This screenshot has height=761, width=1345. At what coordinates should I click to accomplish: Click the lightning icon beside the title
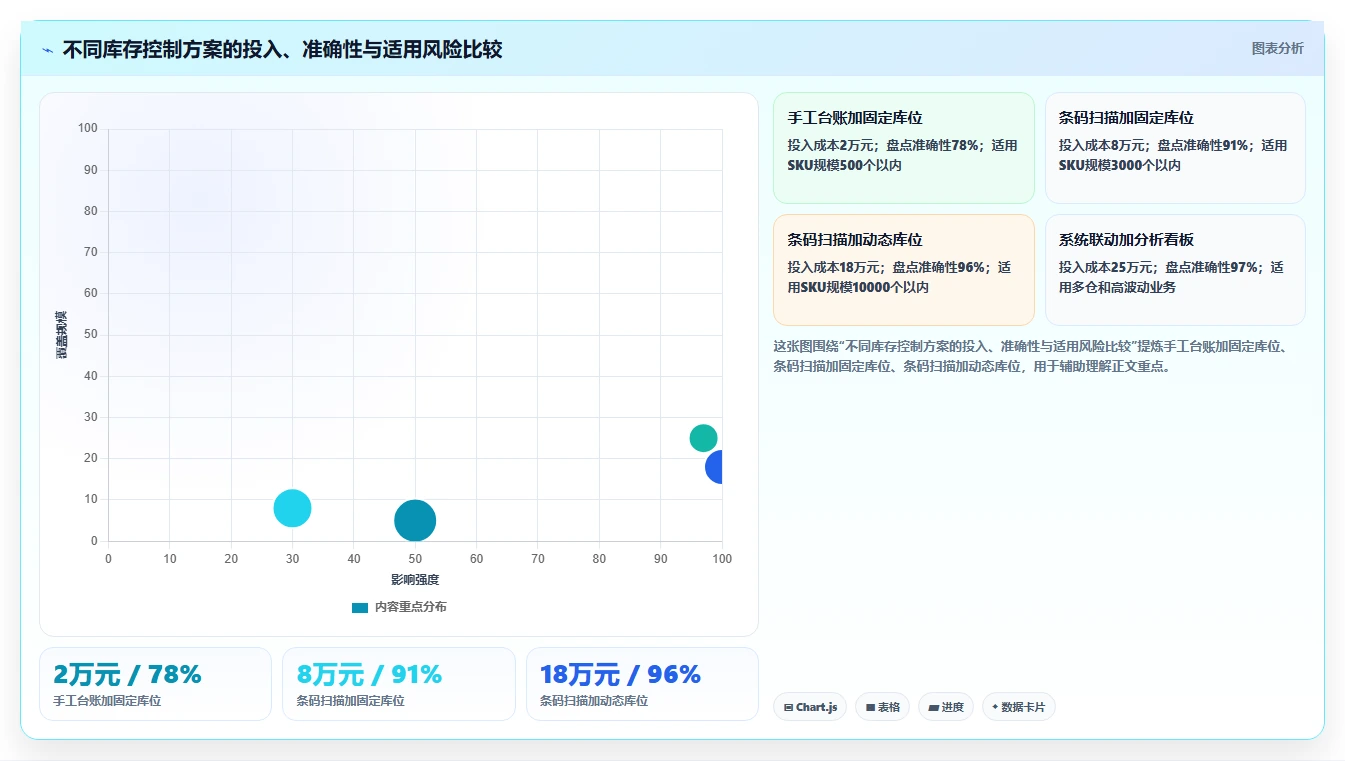47,49
